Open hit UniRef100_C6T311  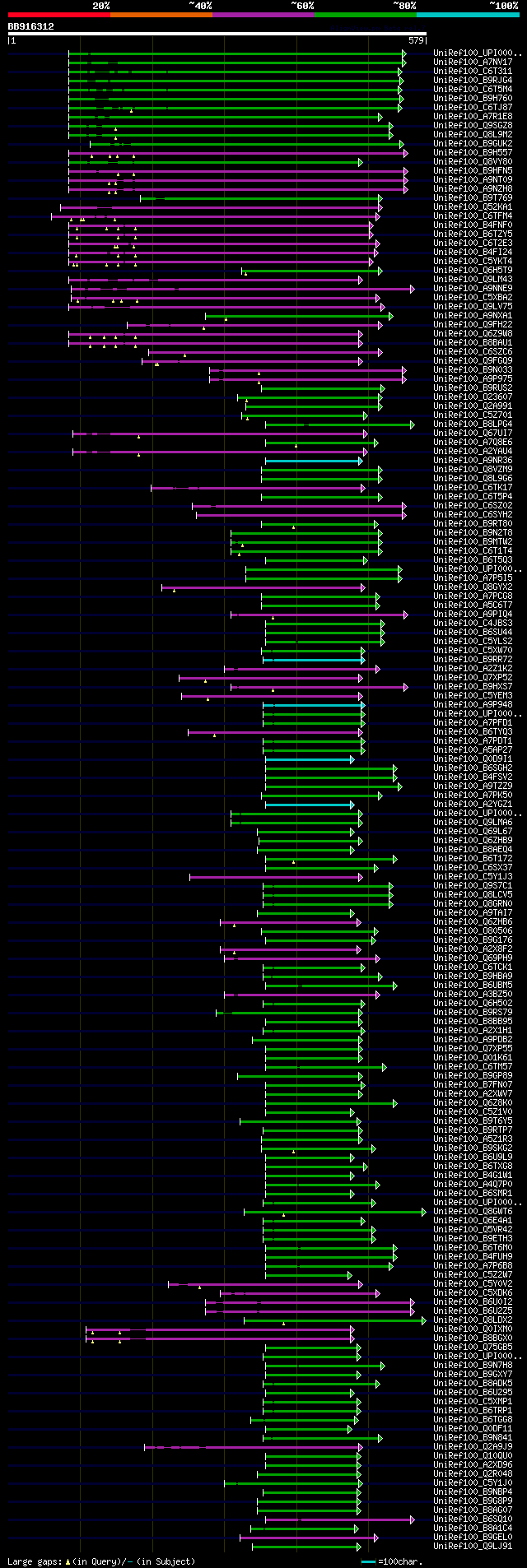(473, 71)
